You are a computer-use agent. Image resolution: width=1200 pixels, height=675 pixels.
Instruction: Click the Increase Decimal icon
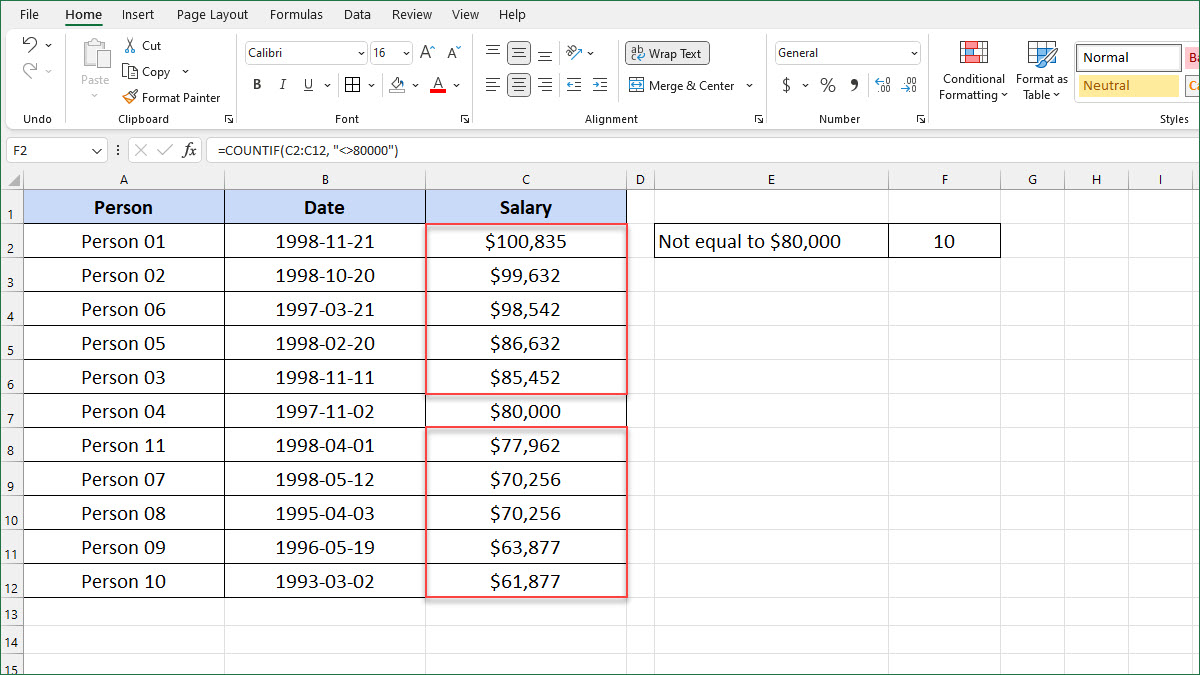point(882,85)
